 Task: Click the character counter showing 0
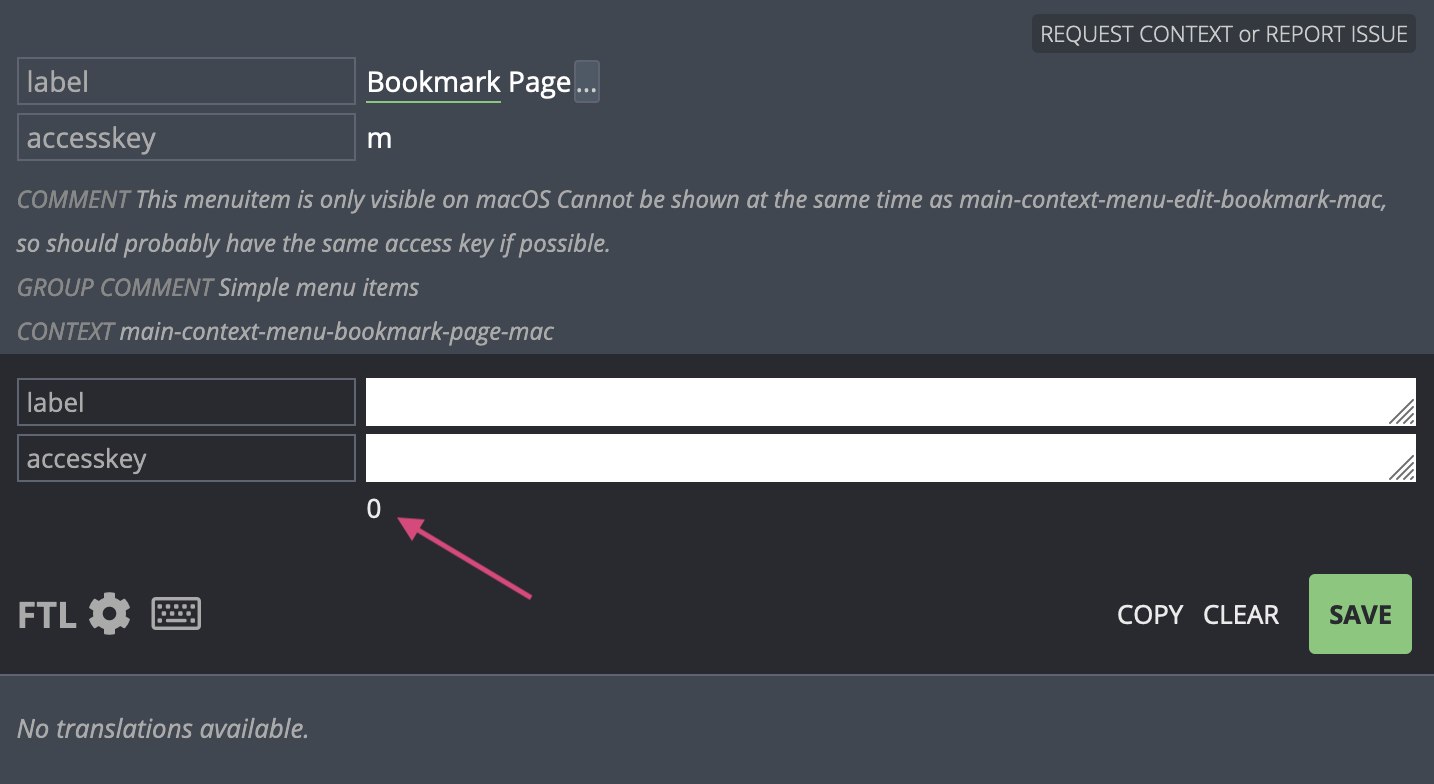point(374,509)
